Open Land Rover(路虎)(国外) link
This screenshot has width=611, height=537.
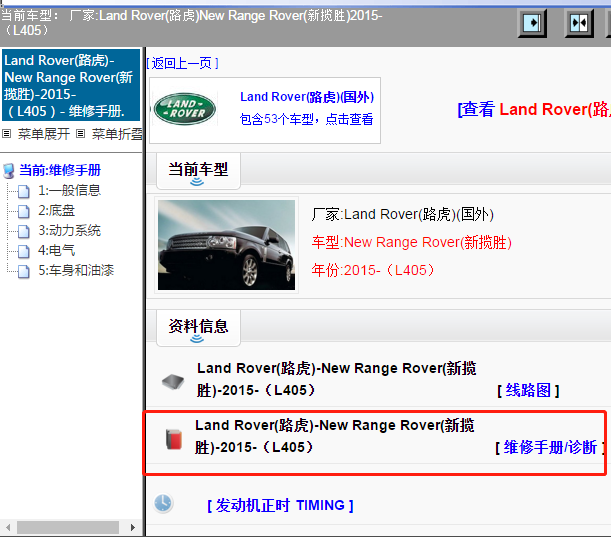(307, 97)
